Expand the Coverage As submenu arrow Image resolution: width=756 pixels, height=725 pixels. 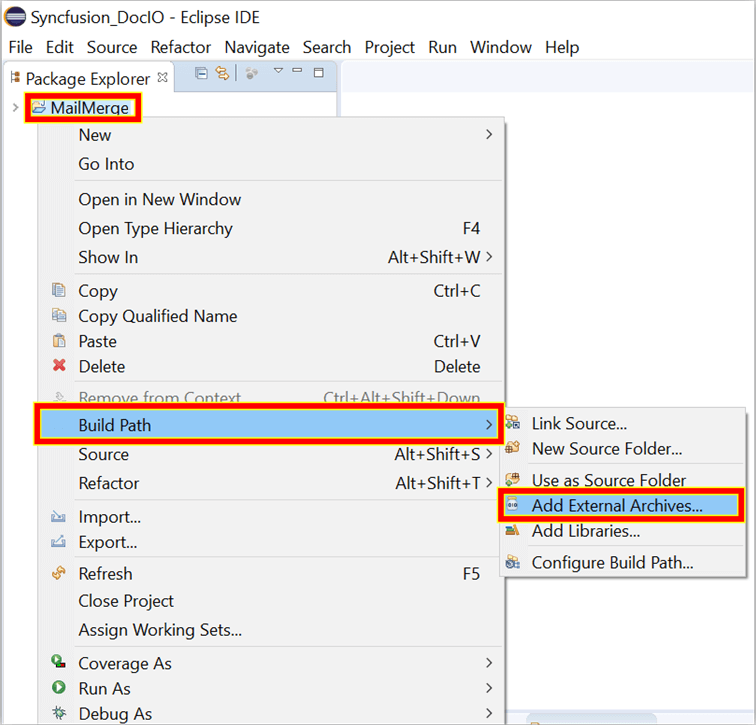click(x=489, y=663)
